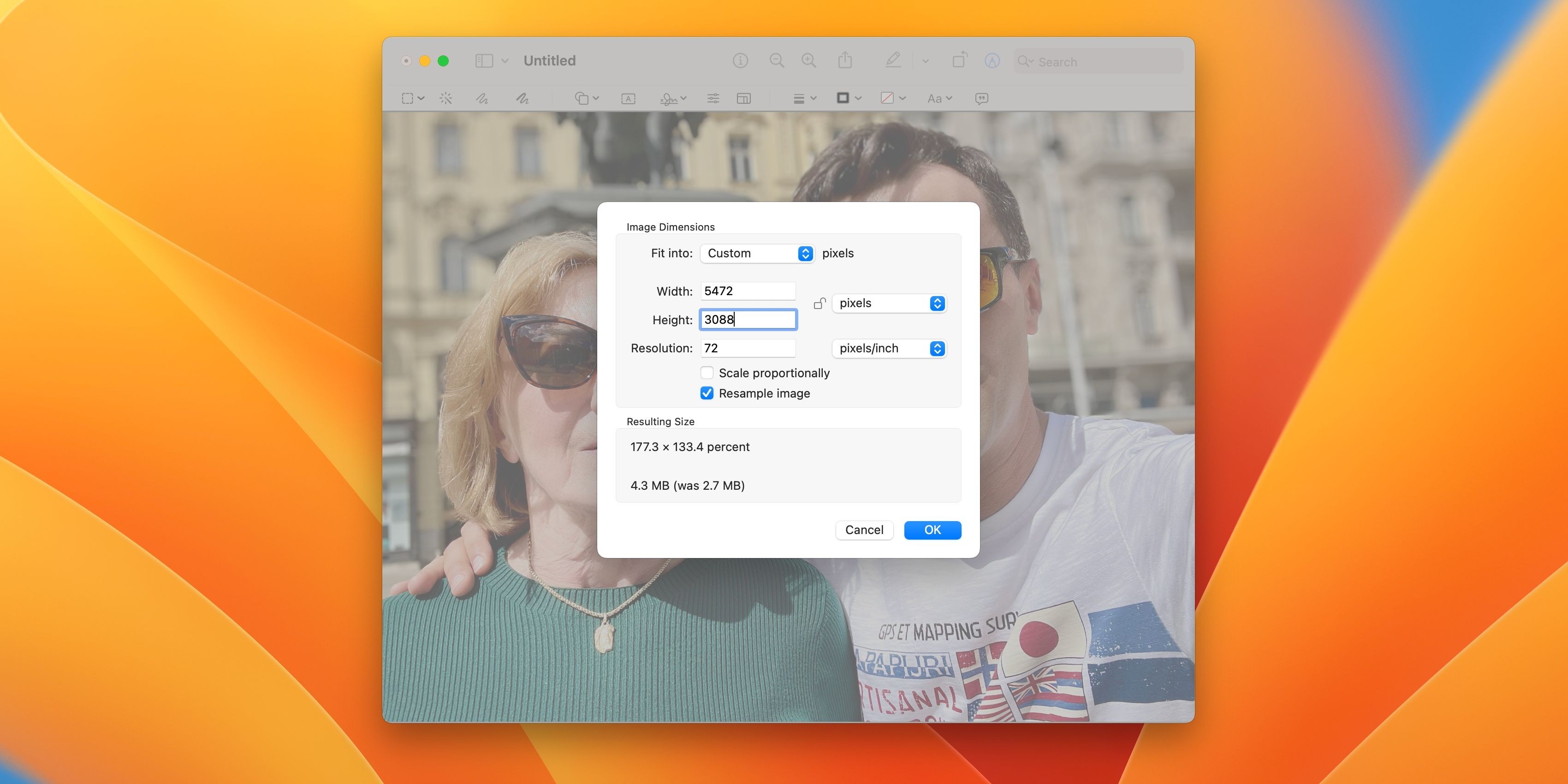The width and height of the screenshot is (1568, 784).
Task: Open the Markup pen options chevron
Action: point(925,61)
